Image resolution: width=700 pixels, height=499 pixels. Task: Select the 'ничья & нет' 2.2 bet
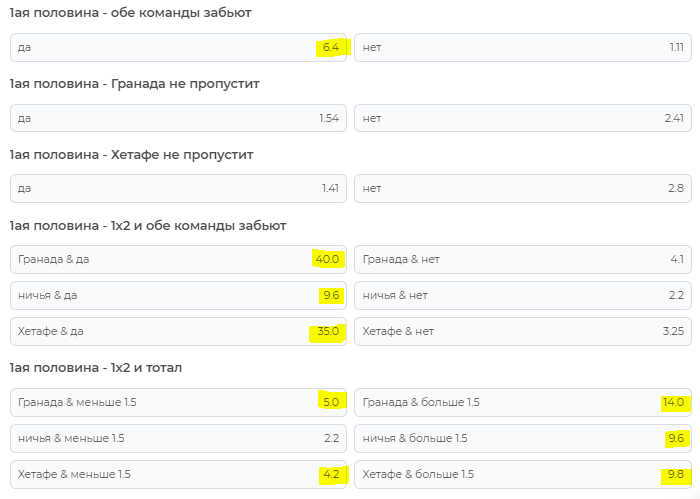pos(522,295)
